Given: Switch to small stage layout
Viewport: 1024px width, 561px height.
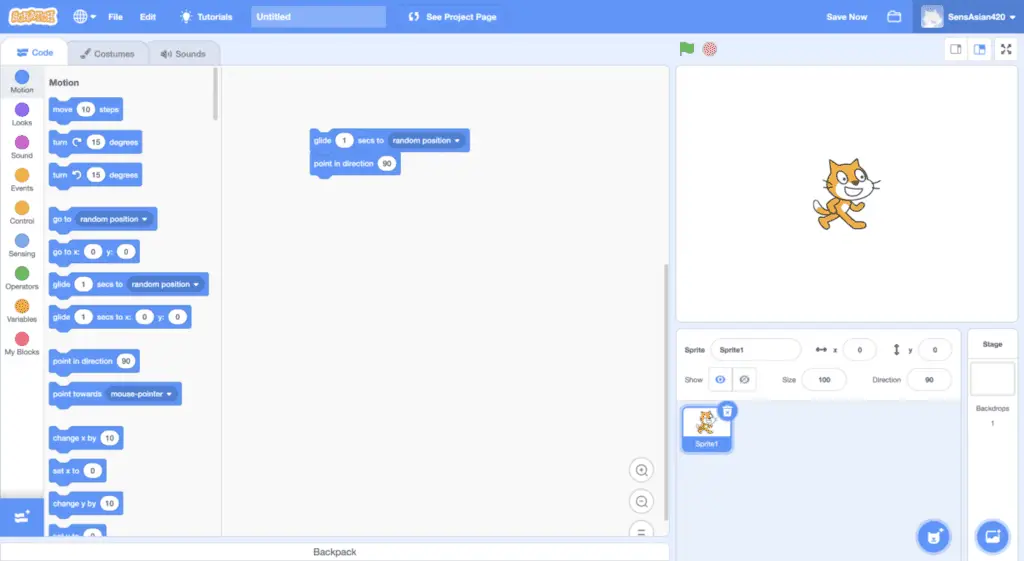Looking at the screenshot, I should (955, 50).
